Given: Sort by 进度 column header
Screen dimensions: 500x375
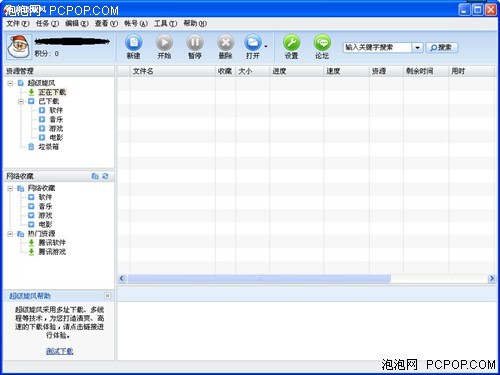Looking at the screenshot, I should (x=296, y=71).
